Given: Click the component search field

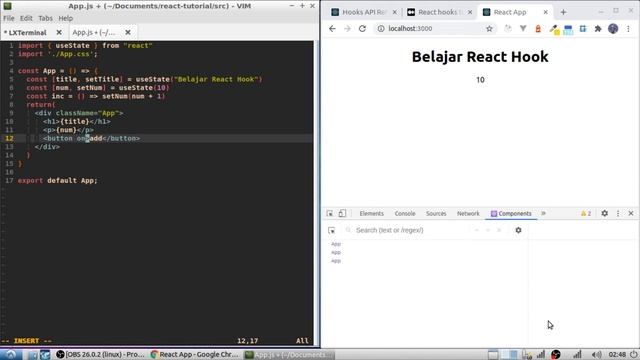Looking at the screenshot, I should pos(408,230).
